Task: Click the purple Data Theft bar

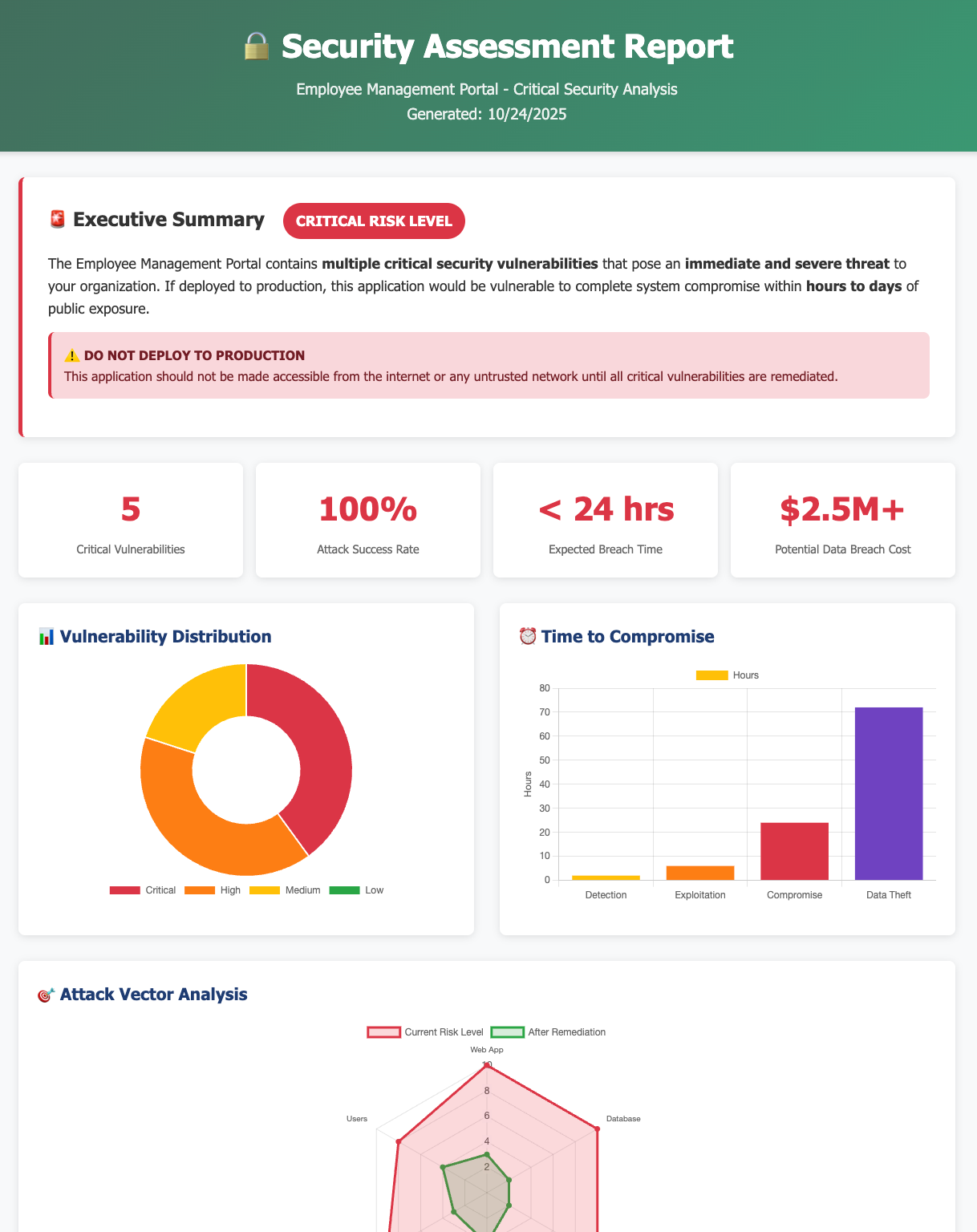Action: point(889,794)
